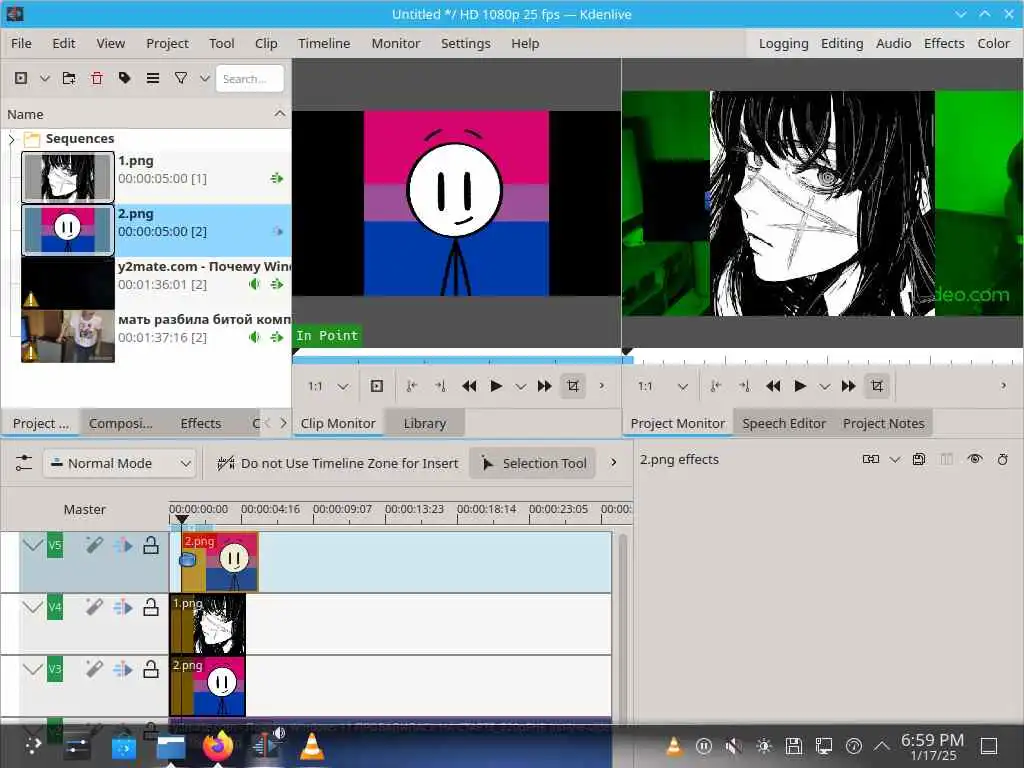1024x768 pixels.
Task: Lock the V5 track
Action: click(x=151, y=545)
